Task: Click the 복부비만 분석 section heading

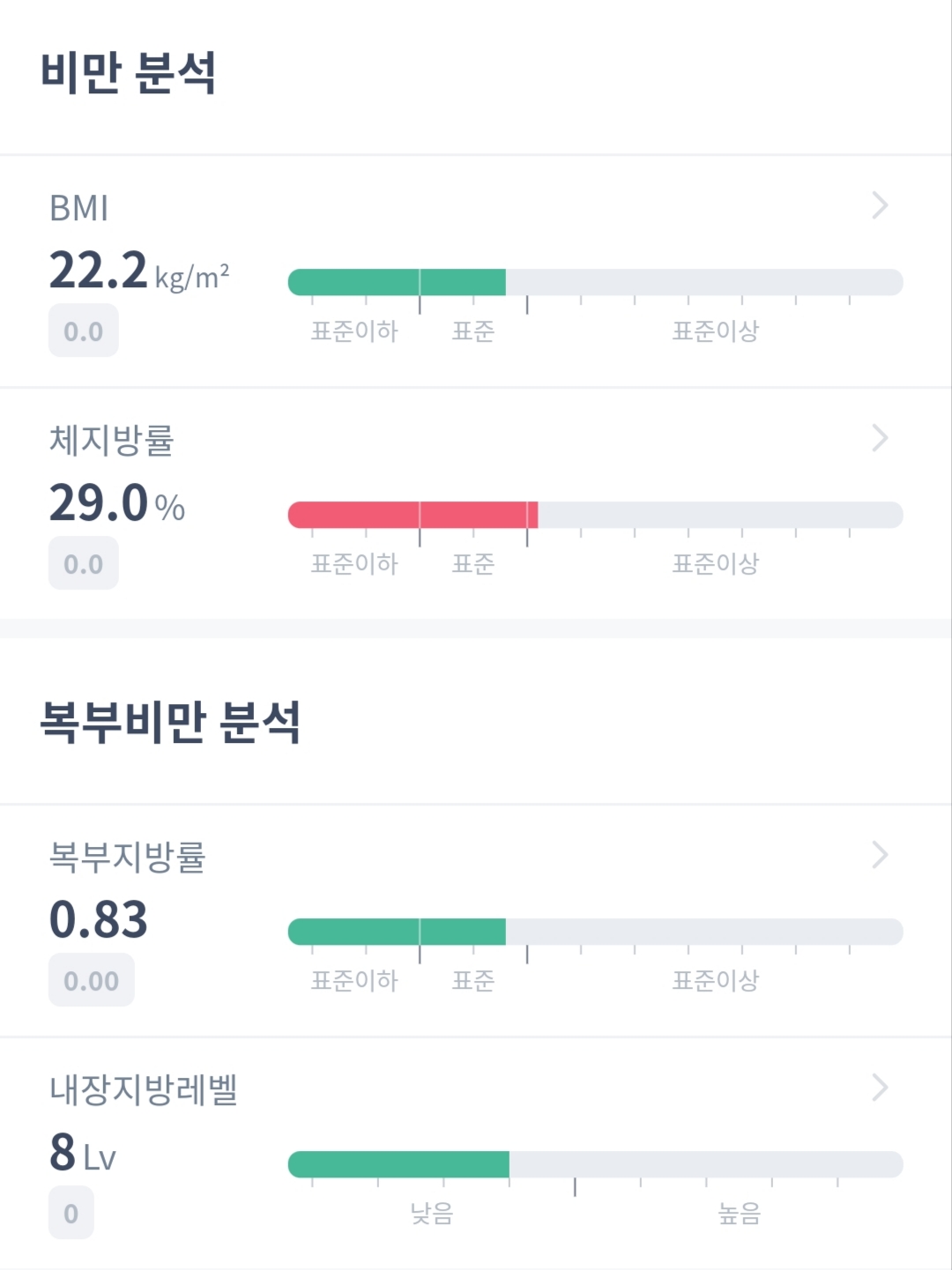Action: click(x=170, y=723)
